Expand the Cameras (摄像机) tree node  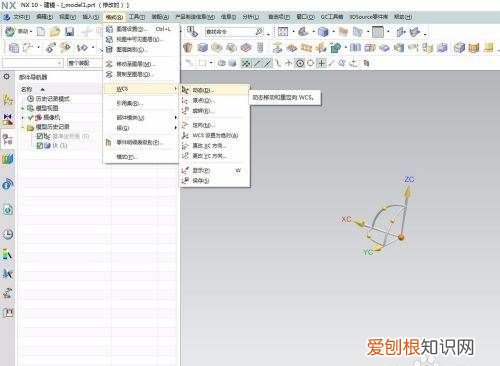point(23,118)
